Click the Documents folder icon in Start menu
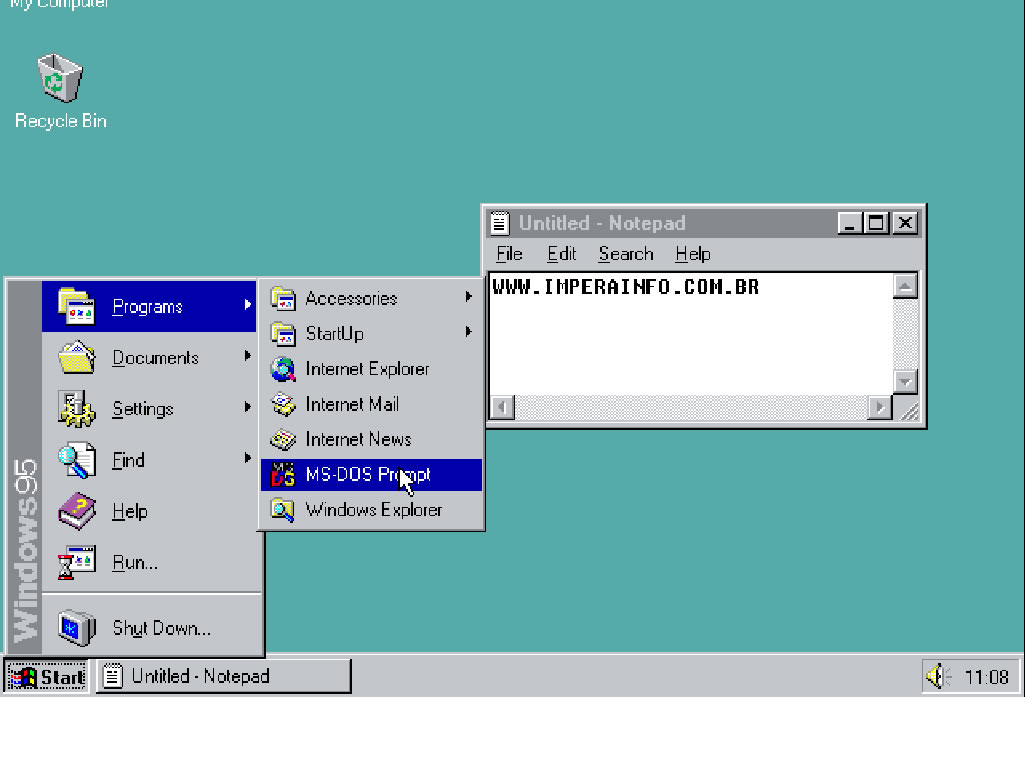Image resolution: width=1025 pixels, height=768 pixels. tap(76, 357)
